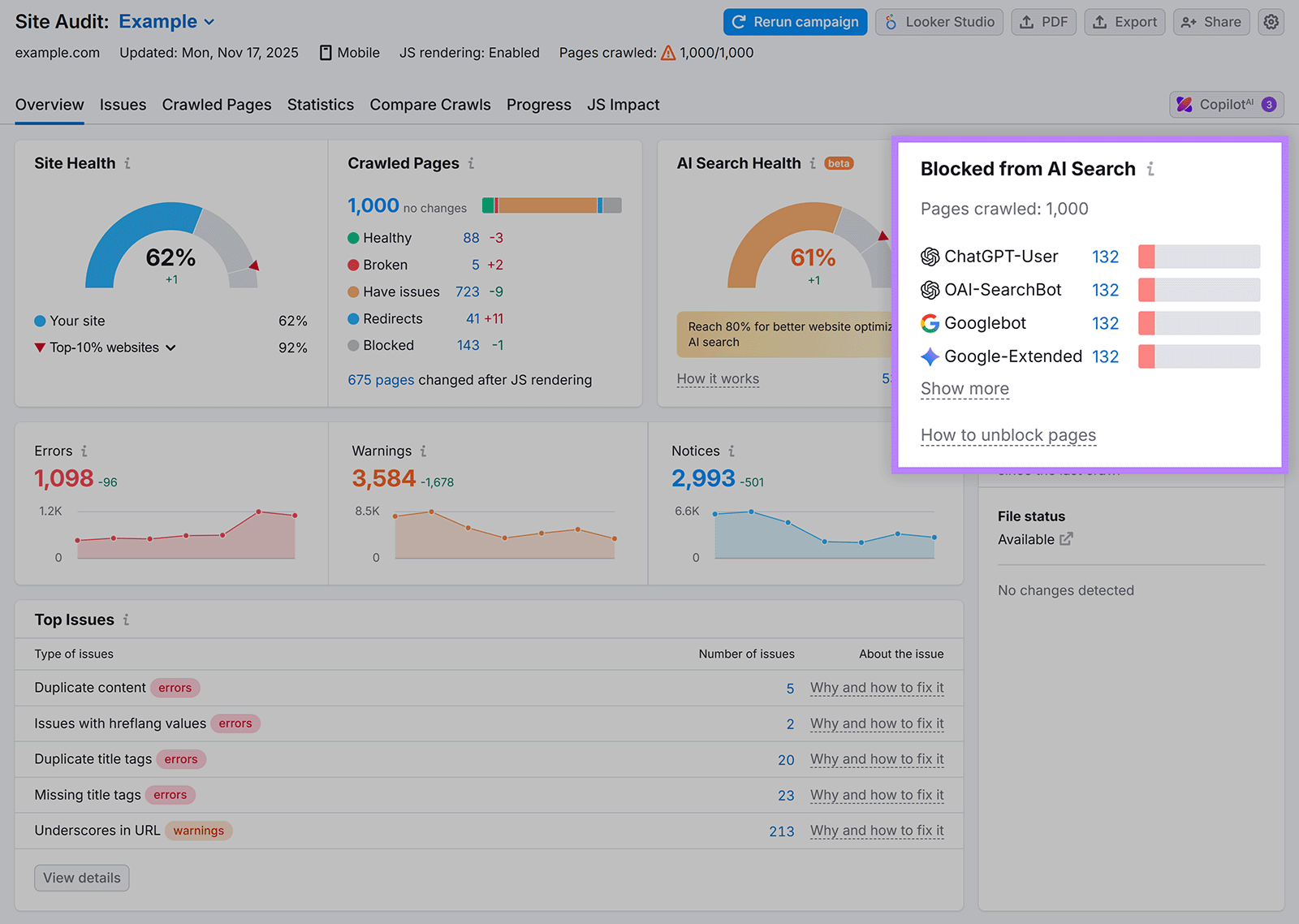
Task: Expand the Top-10% websites dropdown
Action: tap(170, 348)
